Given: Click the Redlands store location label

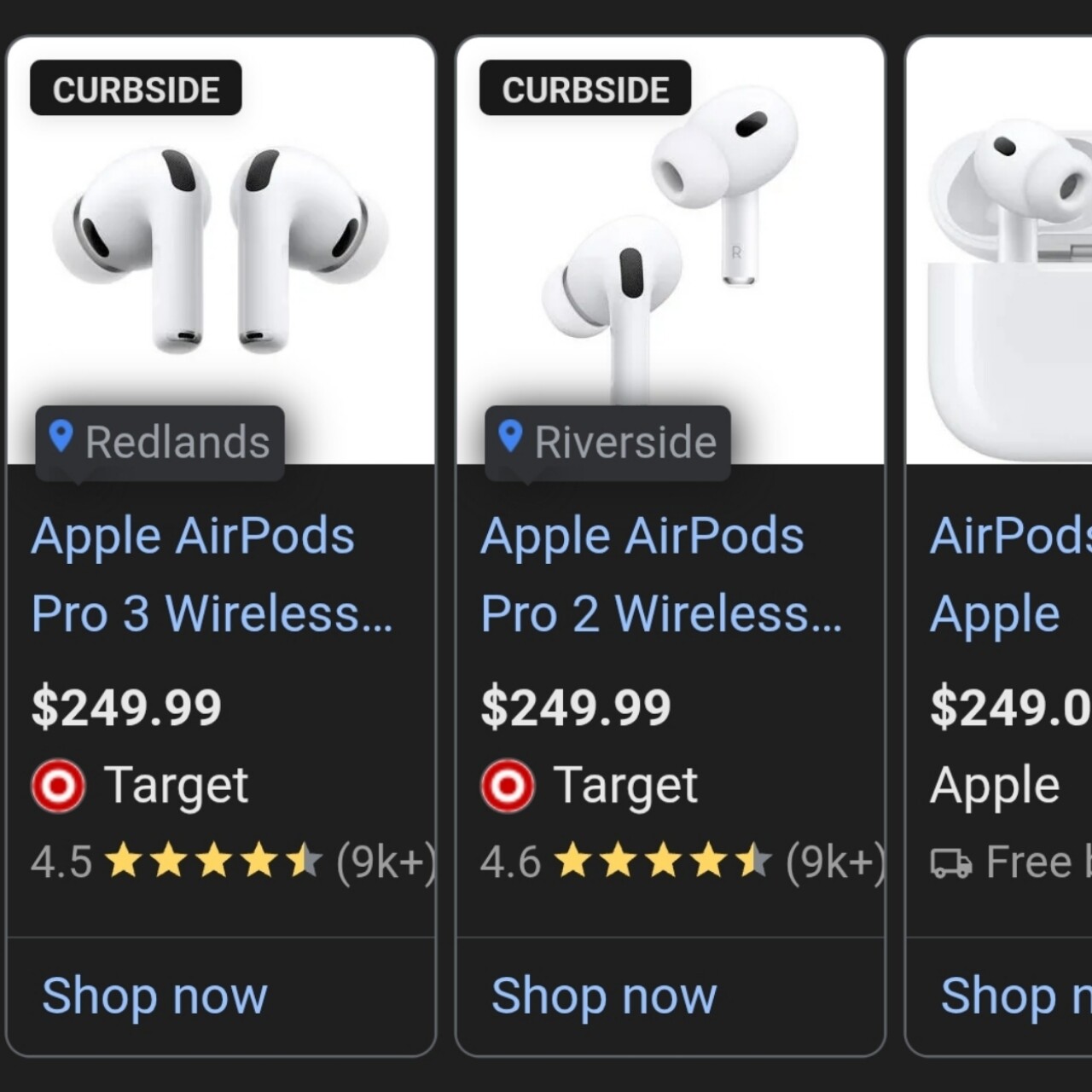Looking at the screenshot, I should [177, 442].
